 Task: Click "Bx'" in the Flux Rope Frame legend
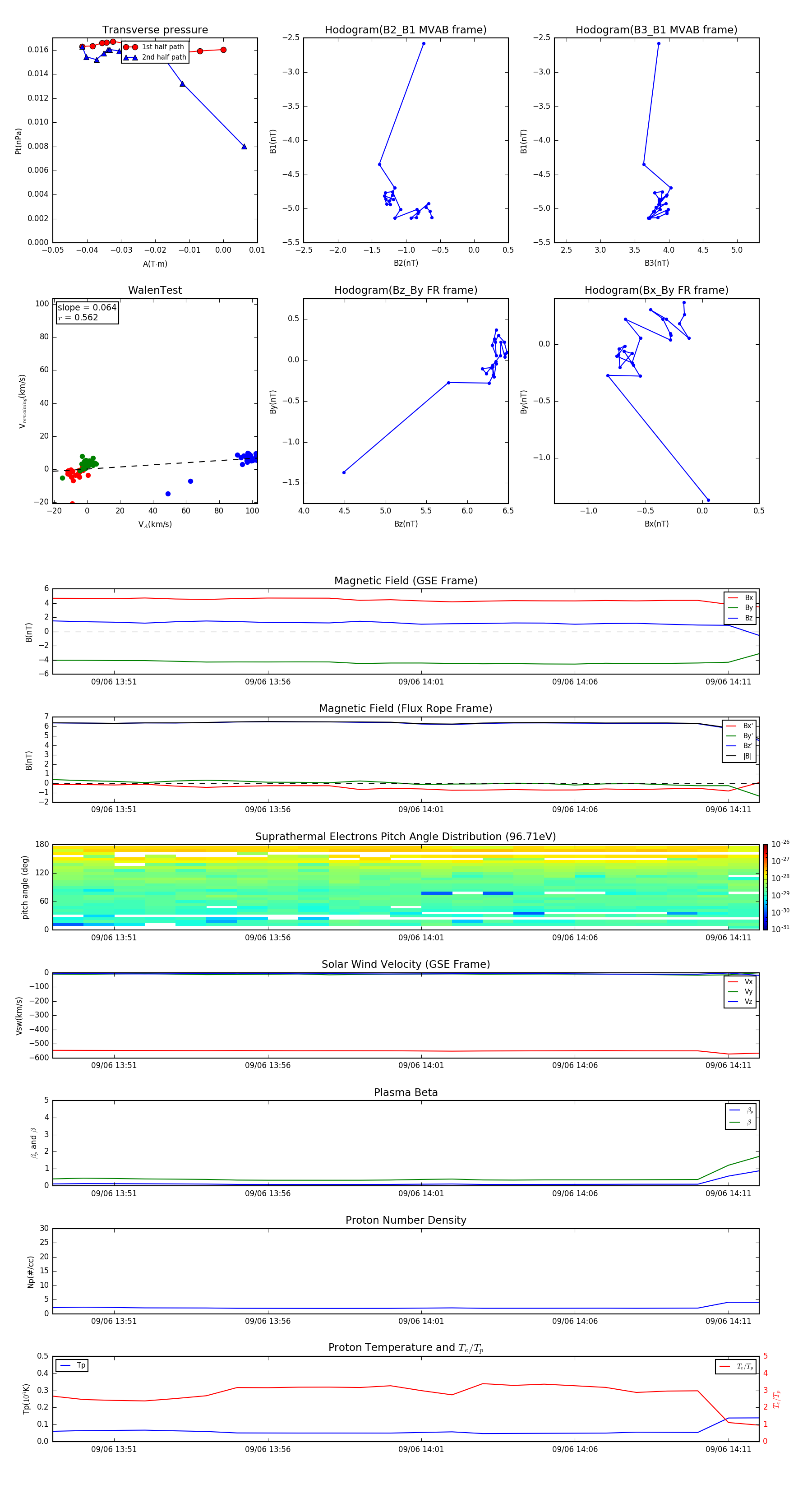748,726
